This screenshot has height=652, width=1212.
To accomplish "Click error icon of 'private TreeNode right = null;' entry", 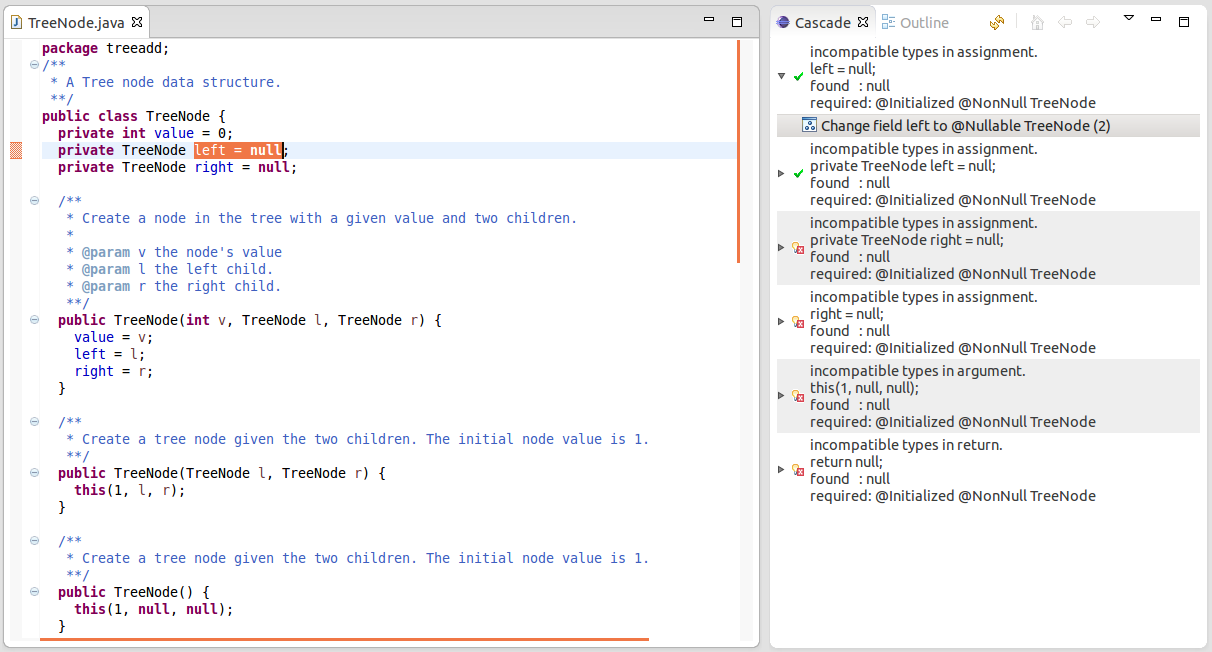I will (798, 248).
